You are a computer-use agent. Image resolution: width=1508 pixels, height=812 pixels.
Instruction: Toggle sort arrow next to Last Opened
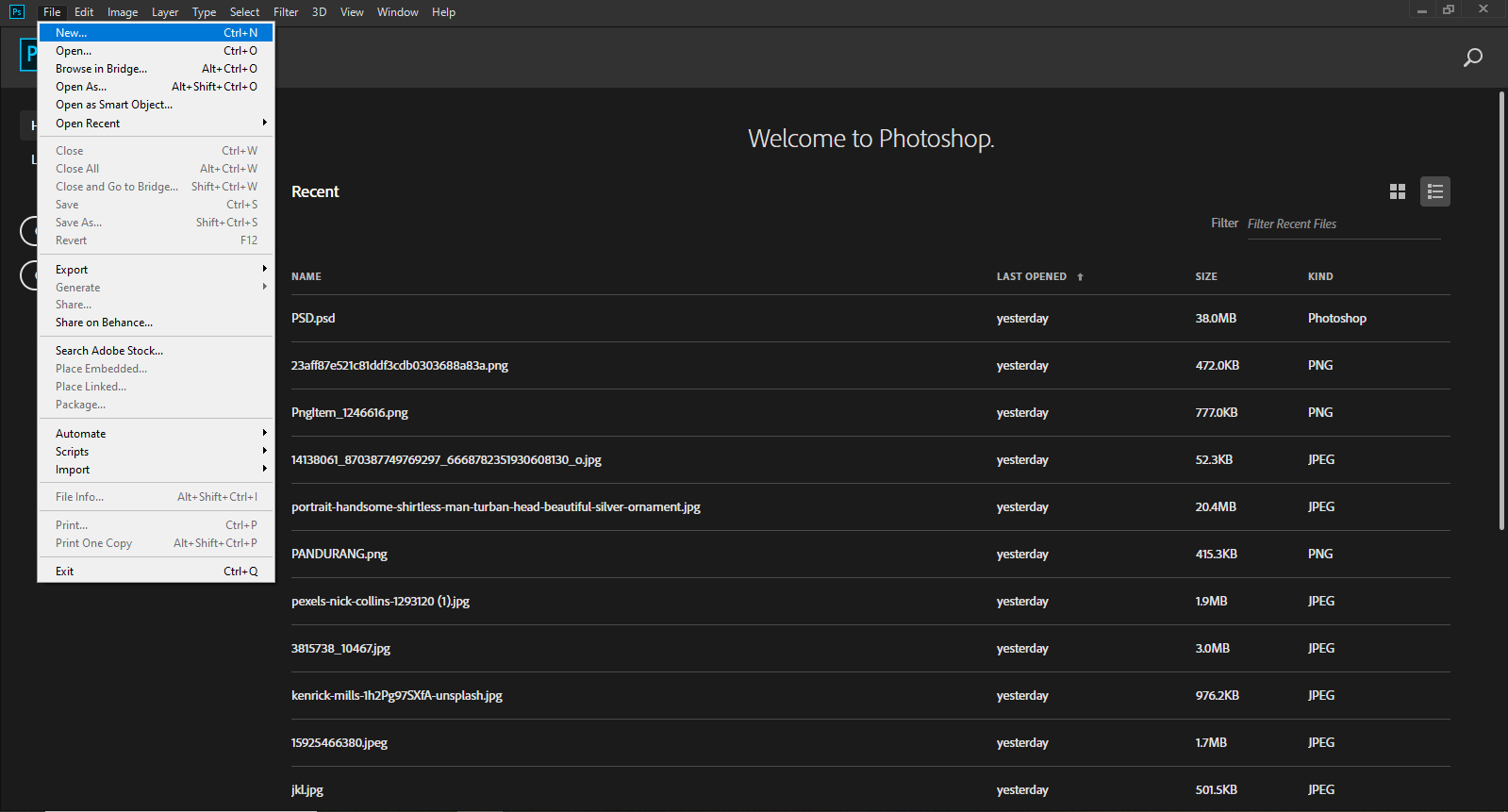pyautogui.click(x=1080, y=277)
